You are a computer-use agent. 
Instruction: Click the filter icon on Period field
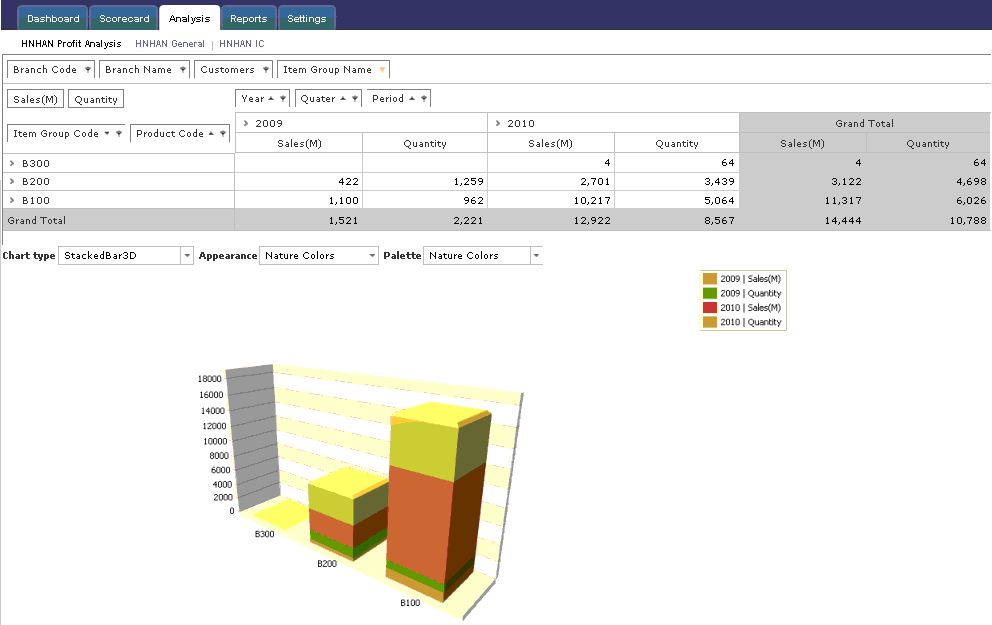pos(424,99)
